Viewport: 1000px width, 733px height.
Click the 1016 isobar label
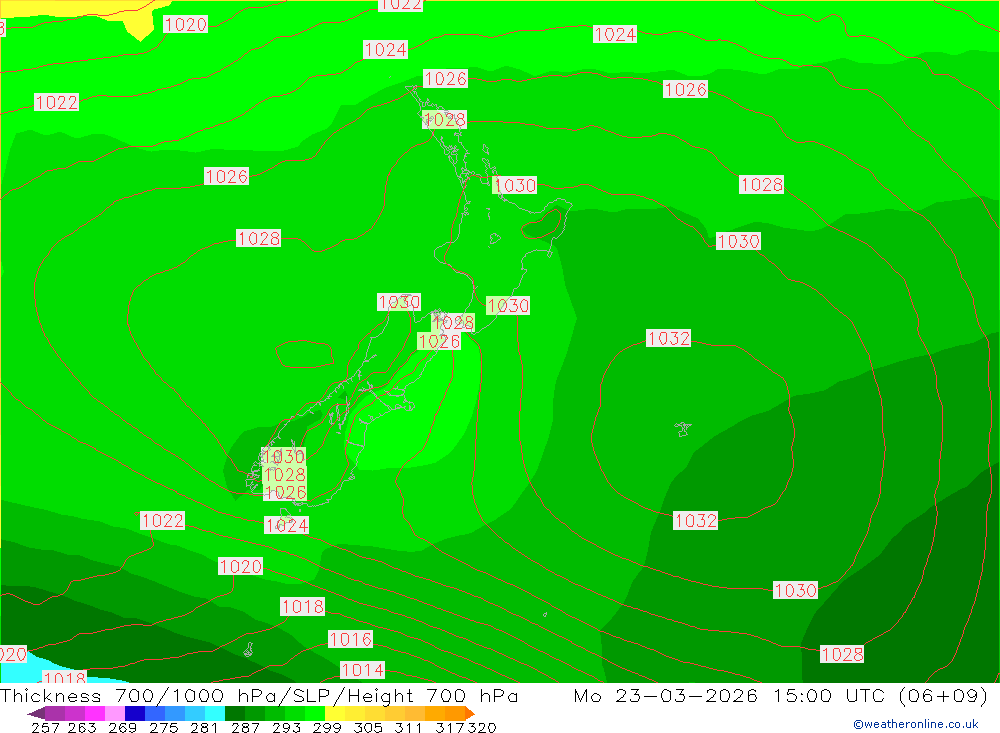coord(350,639)
